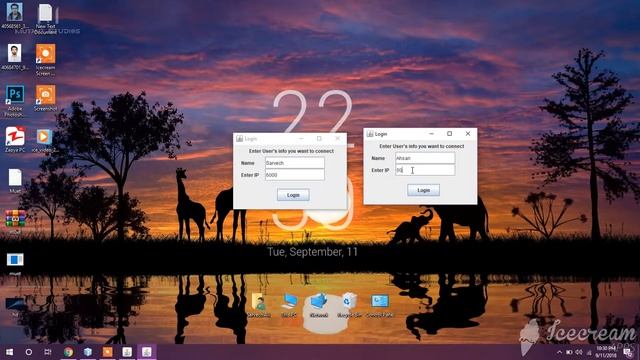This screenshot has height=360, width=640.
Task: Select the Icecream Screen Recorder desktop shortcut
Action: point(45,60)
